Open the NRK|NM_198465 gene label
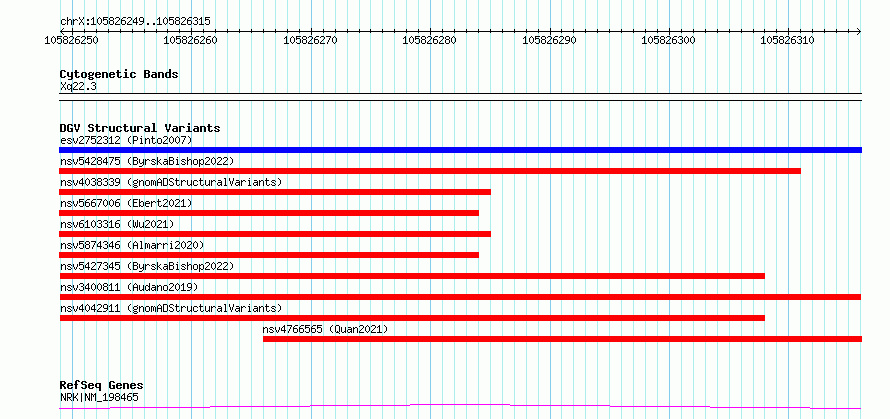 click(99, 397)
